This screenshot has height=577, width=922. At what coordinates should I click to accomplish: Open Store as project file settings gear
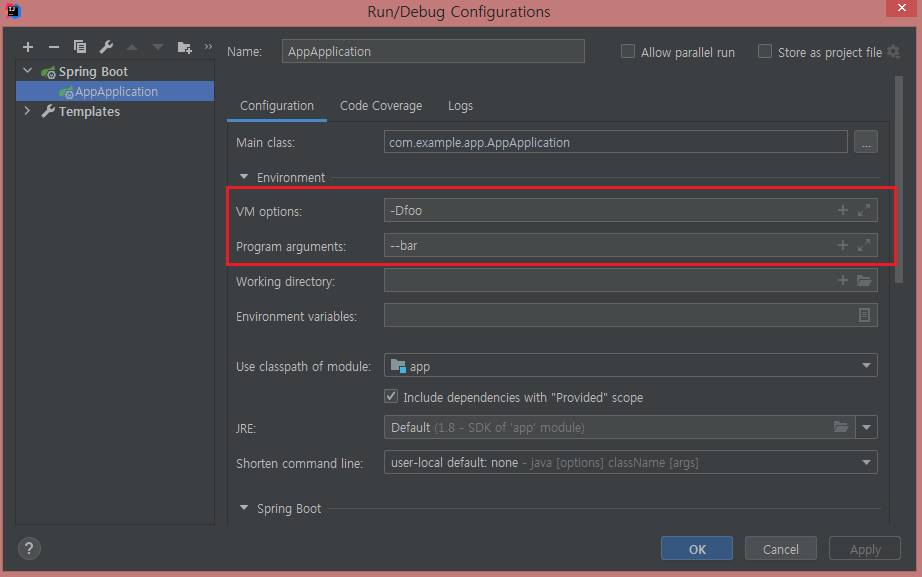(x=894, y=52)
